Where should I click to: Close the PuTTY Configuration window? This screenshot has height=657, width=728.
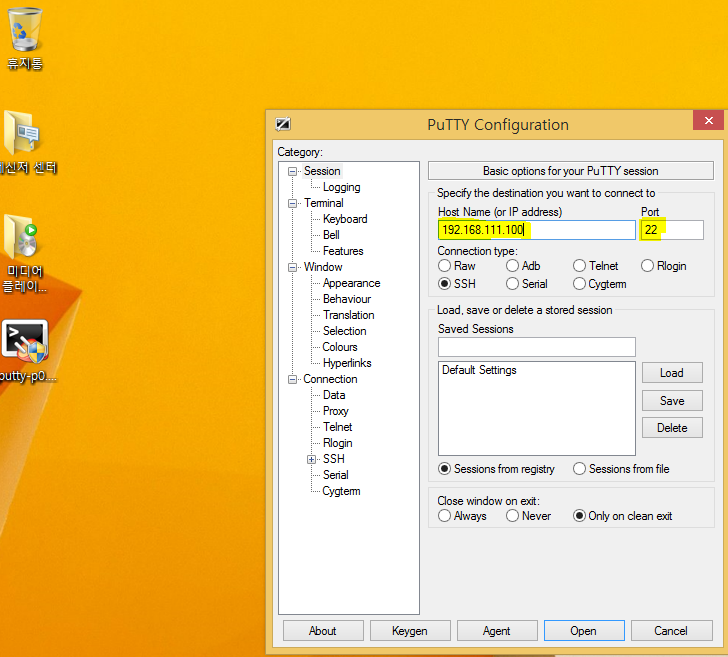[708, 120]
